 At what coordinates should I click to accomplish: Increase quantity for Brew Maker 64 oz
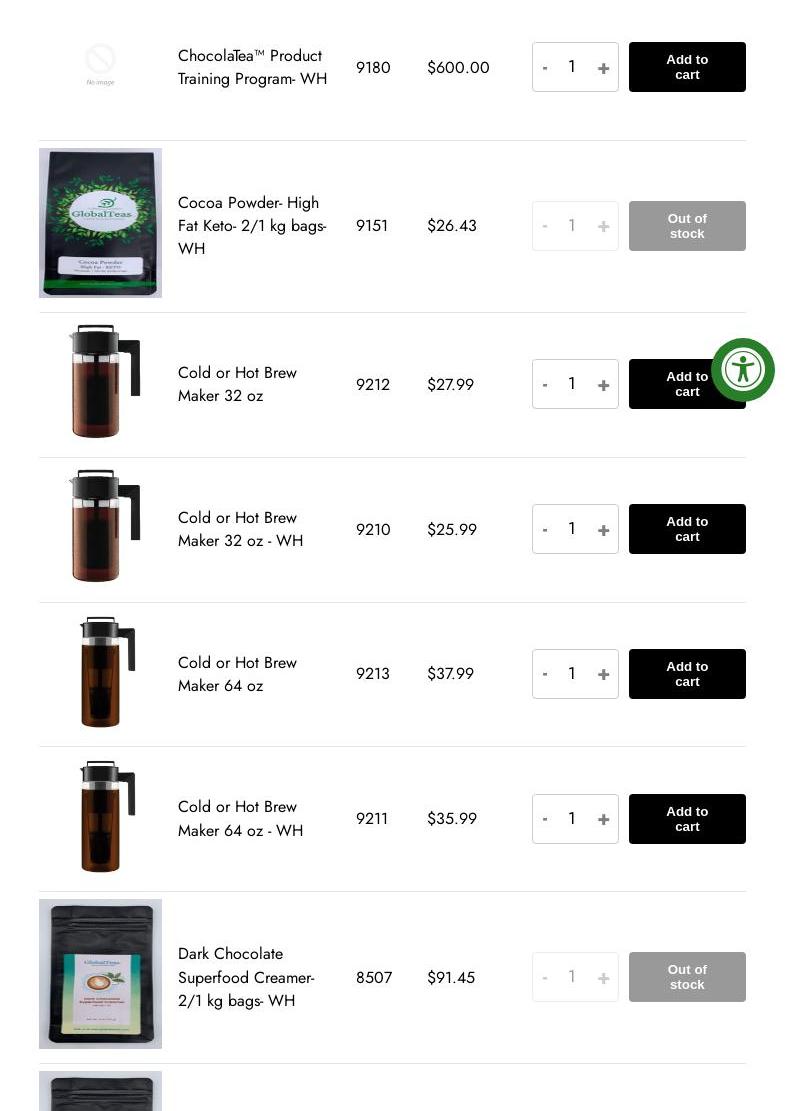[x=603, y=674]
